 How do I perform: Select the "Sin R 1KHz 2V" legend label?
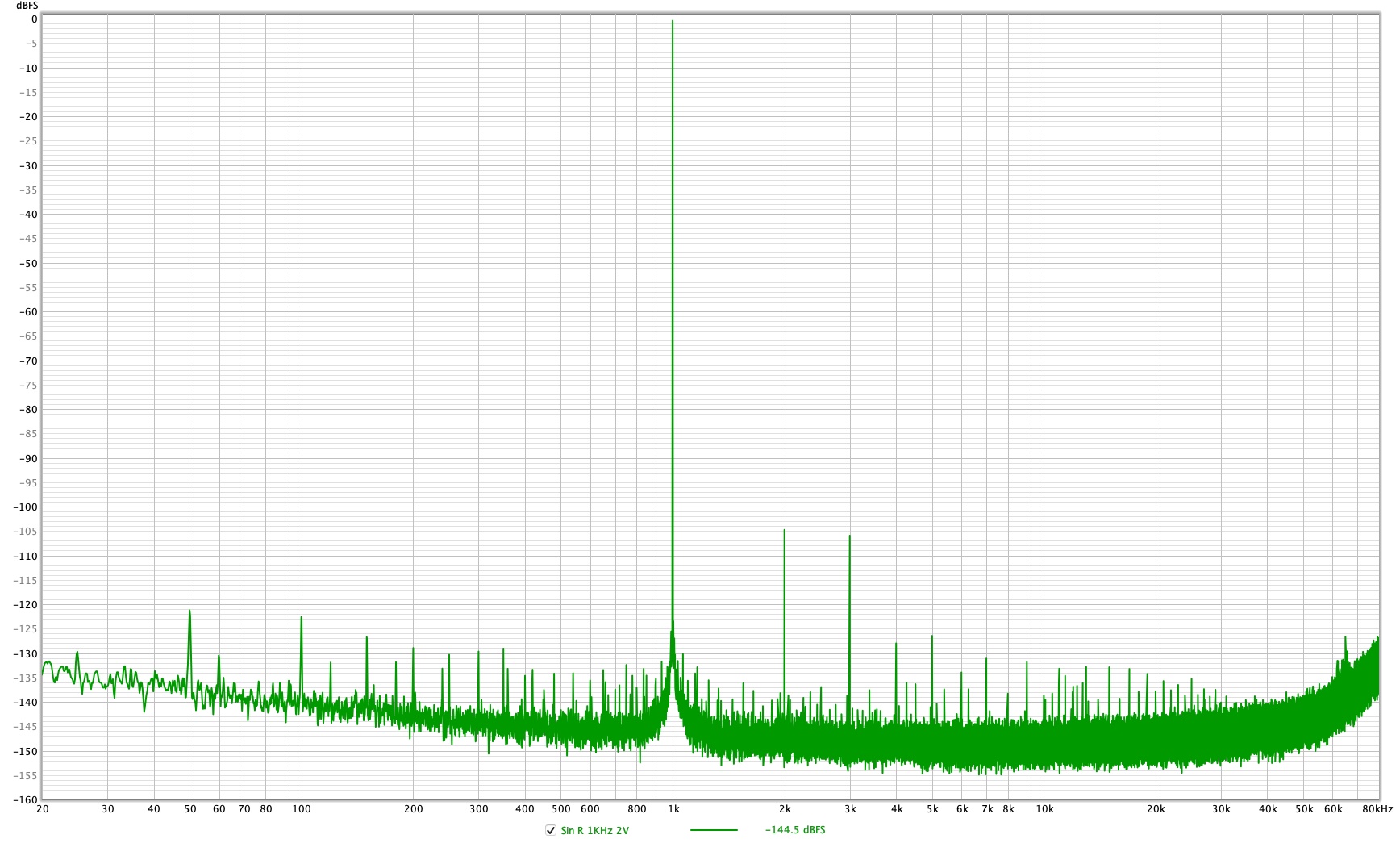point(594,830)
